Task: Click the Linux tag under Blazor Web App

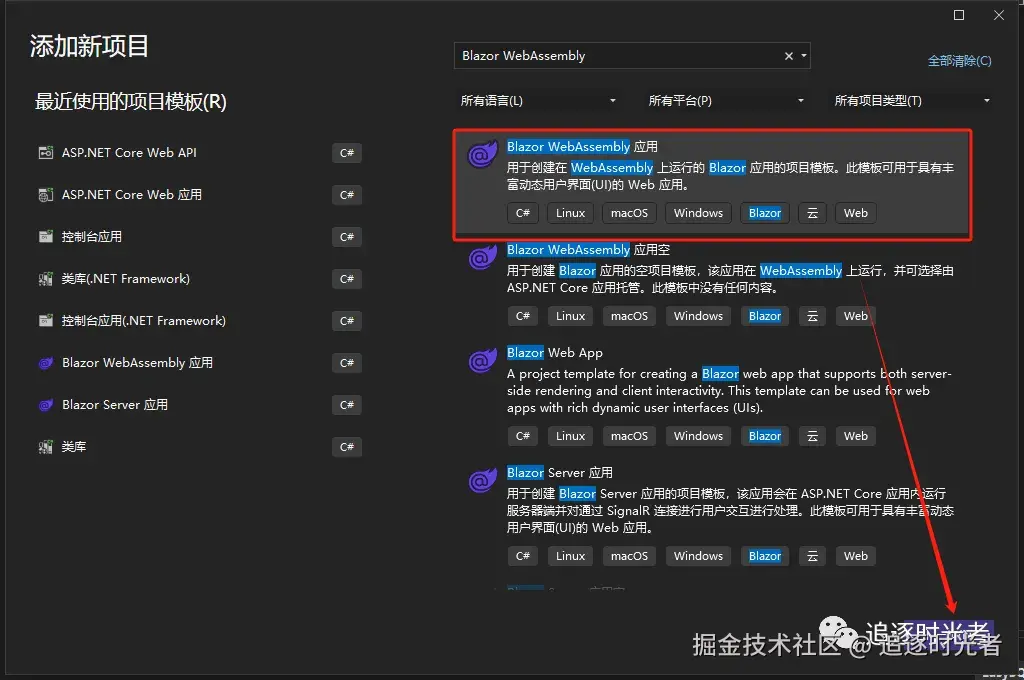Action: (x=570, y=436)
